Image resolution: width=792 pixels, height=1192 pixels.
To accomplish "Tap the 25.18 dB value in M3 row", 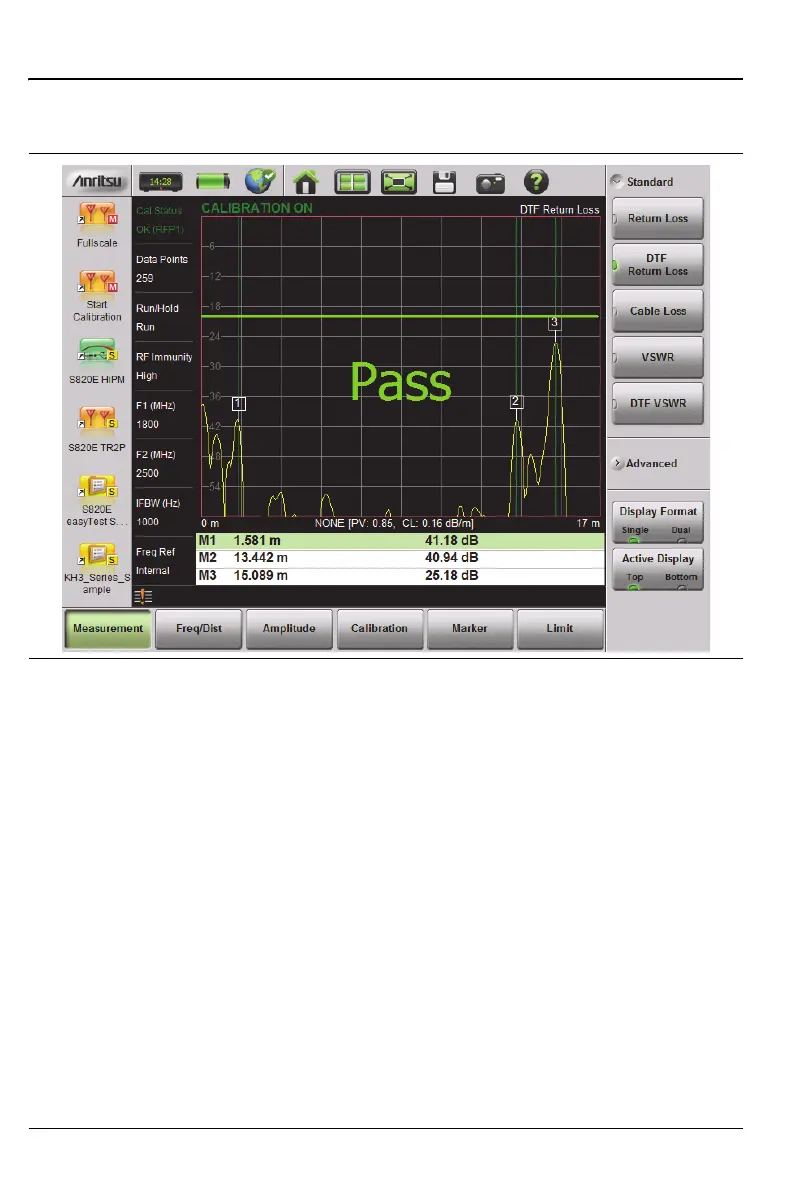I will coord(451,575).
